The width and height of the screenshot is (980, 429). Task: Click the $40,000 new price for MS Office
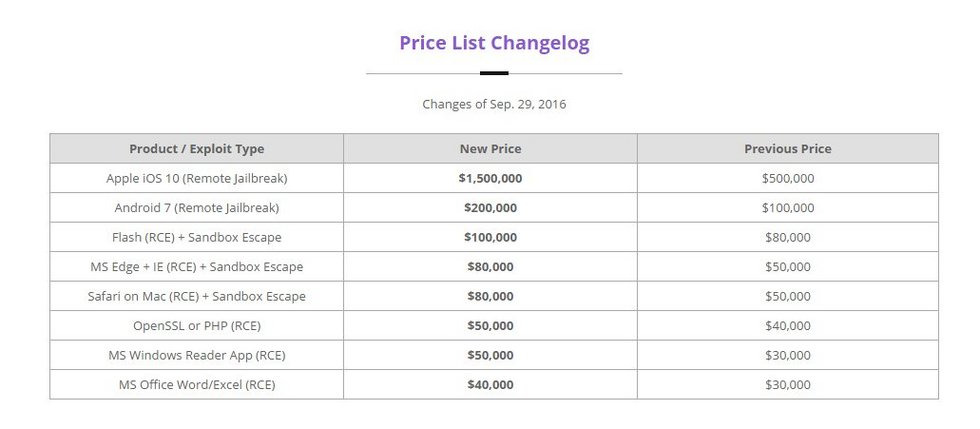tap(490, 384)
